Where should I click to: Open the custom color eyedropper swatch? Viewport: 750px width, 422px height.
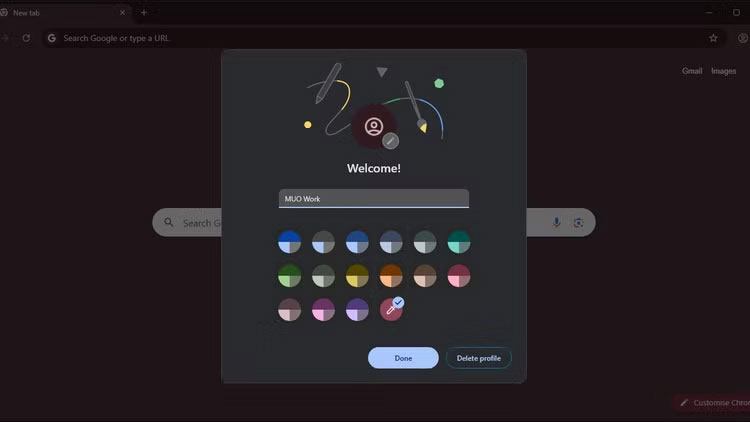[391, 310]
